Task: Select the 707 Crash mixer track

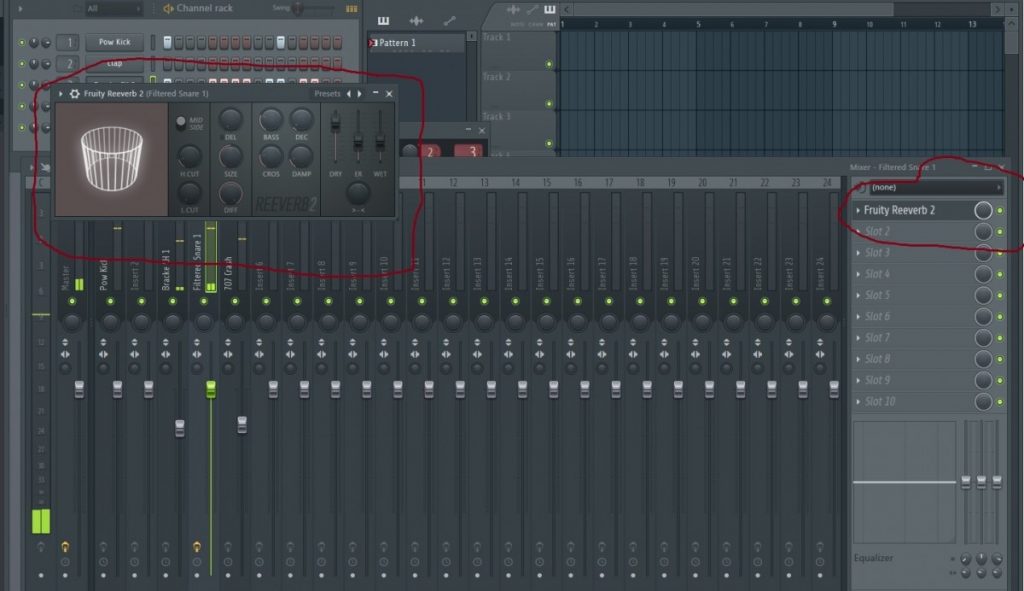Action: point(228,273)
